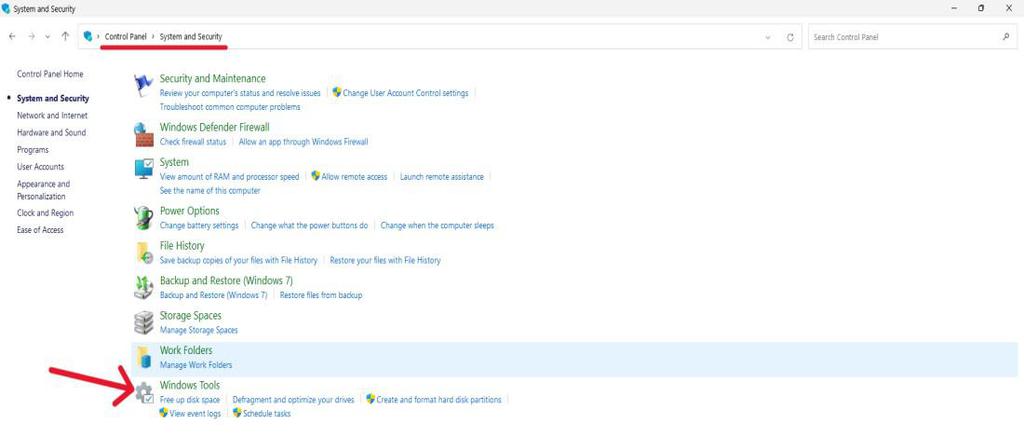Go up one level with up arrow
Image resolution: width=1024 pixels, height=437 pixels.
click(x=65, y=37)
